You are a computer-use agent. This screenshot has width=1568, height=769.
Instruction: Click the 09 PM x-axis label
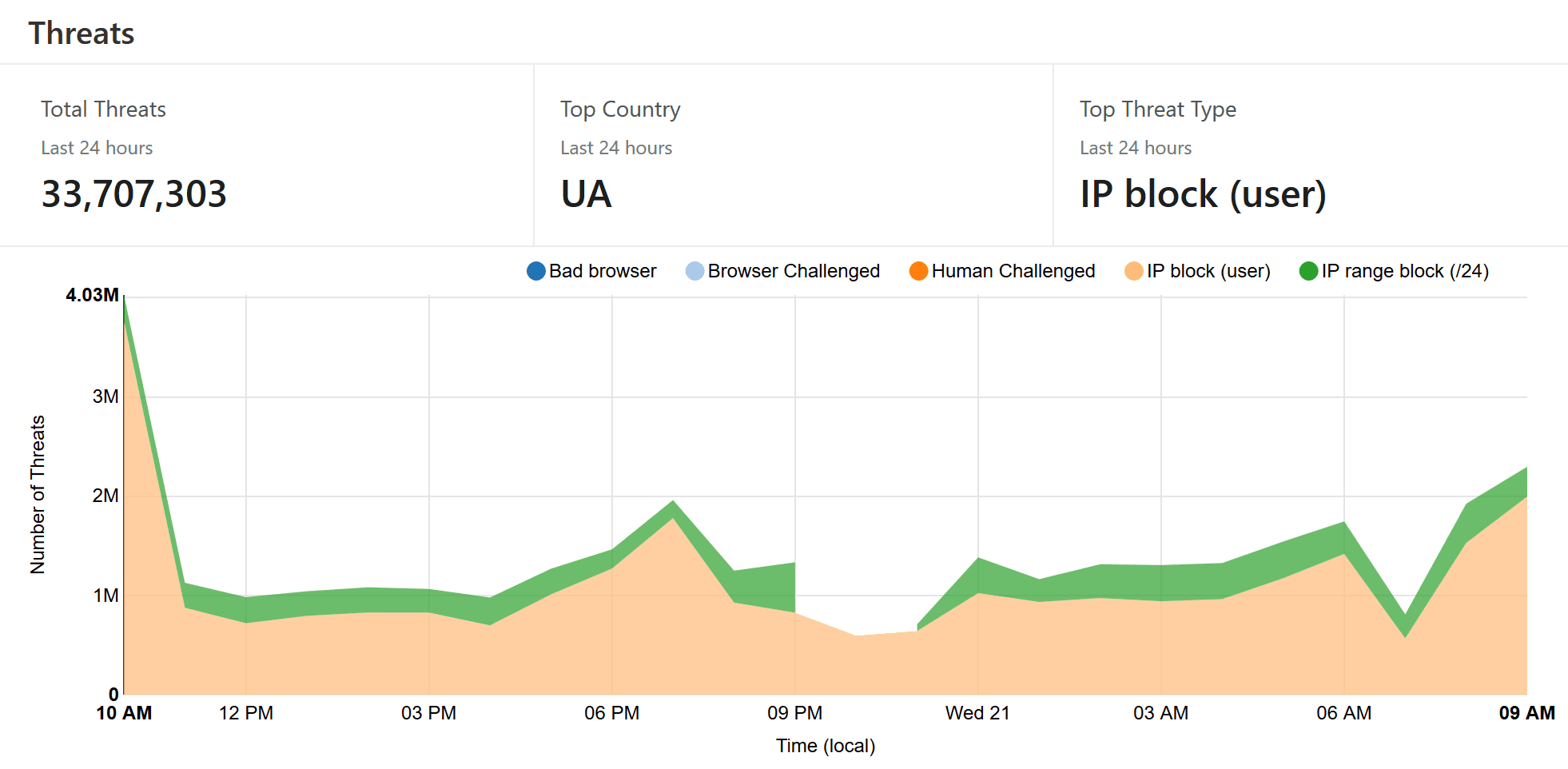(795, 713)
